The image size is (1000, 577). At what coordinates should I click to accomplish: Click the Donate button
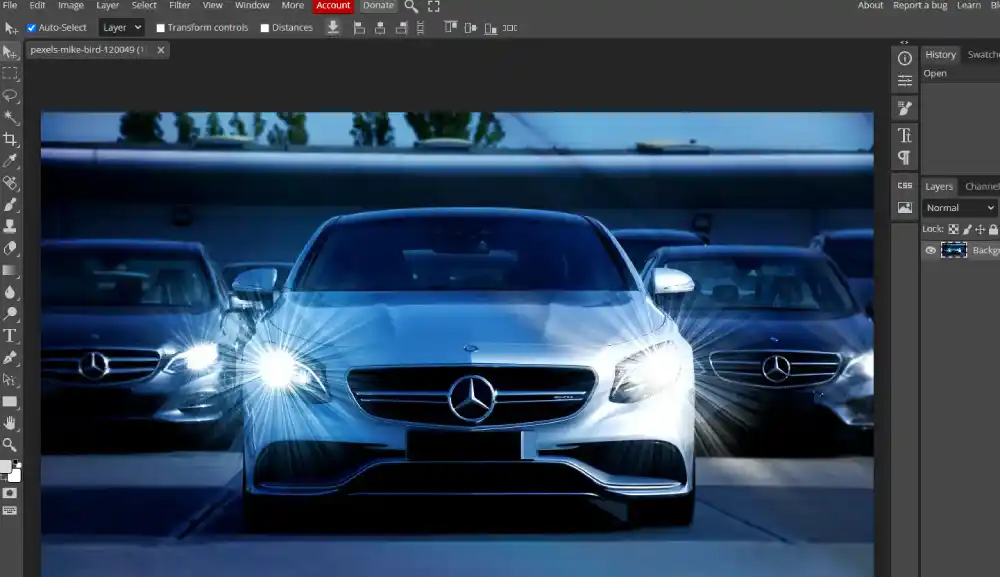click(x=378, y=6)
